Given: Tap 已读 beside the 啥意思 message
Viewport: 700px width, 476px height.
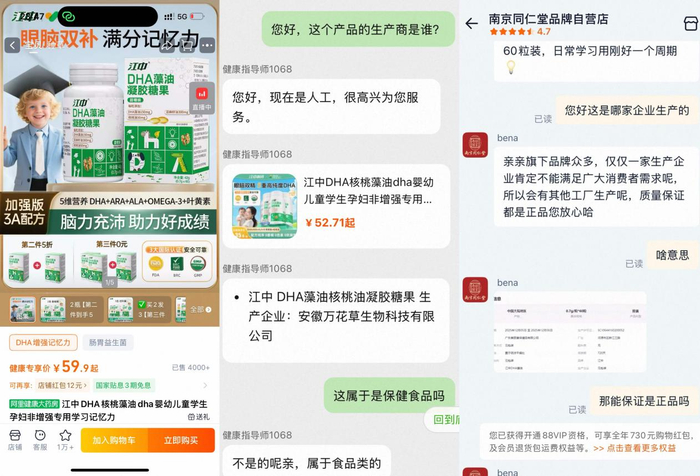Looking at the screenshot, I should [x=634, y=264].
